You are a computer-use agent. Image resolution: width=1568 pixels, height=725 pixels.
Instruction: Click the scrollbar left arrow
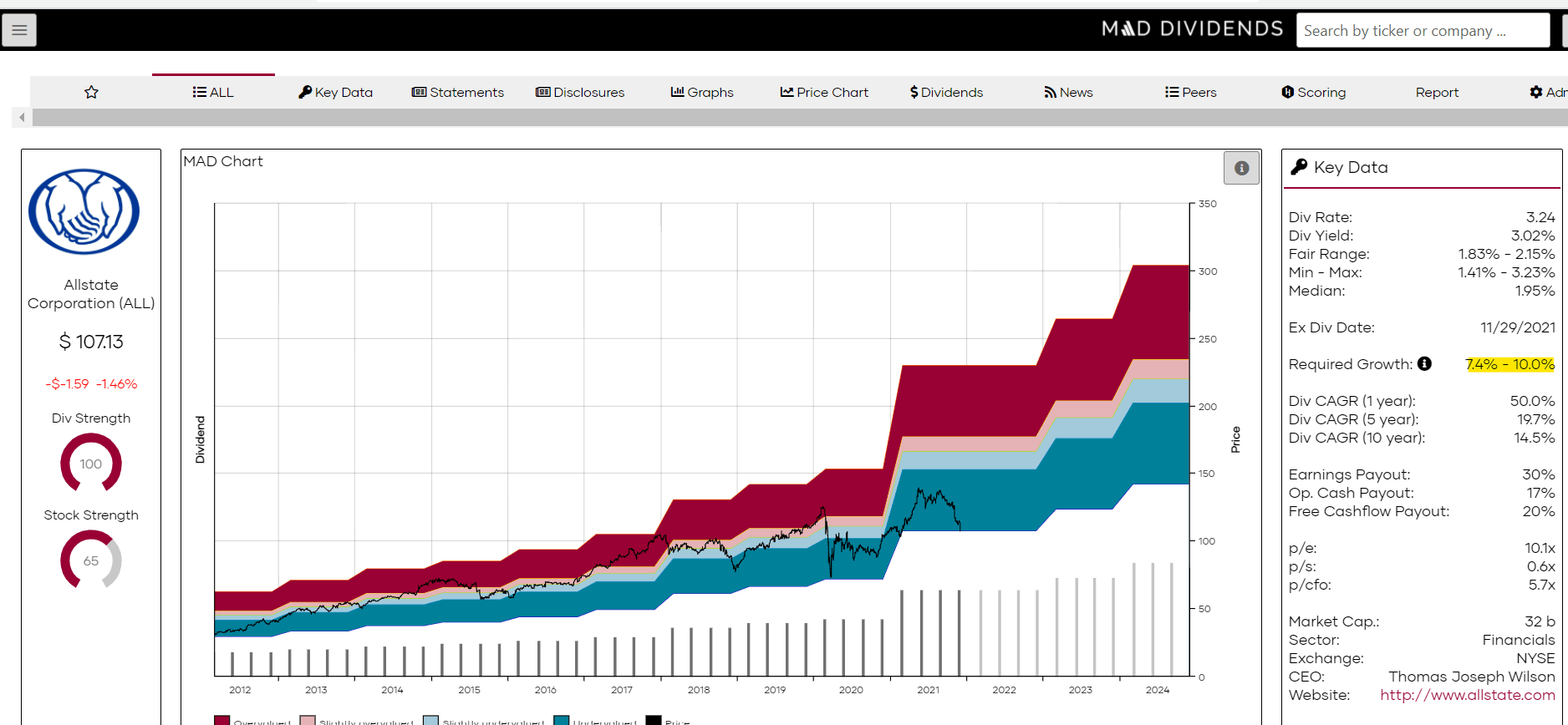coord(23,118)
